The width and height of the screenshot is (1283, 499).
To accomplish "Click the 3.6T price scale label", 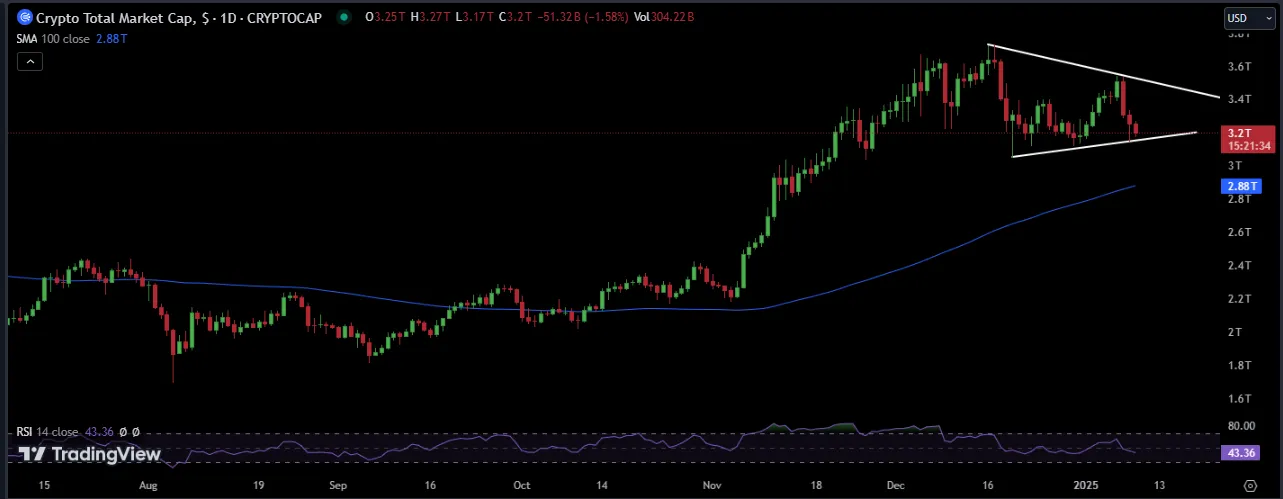I will 1240,67.
